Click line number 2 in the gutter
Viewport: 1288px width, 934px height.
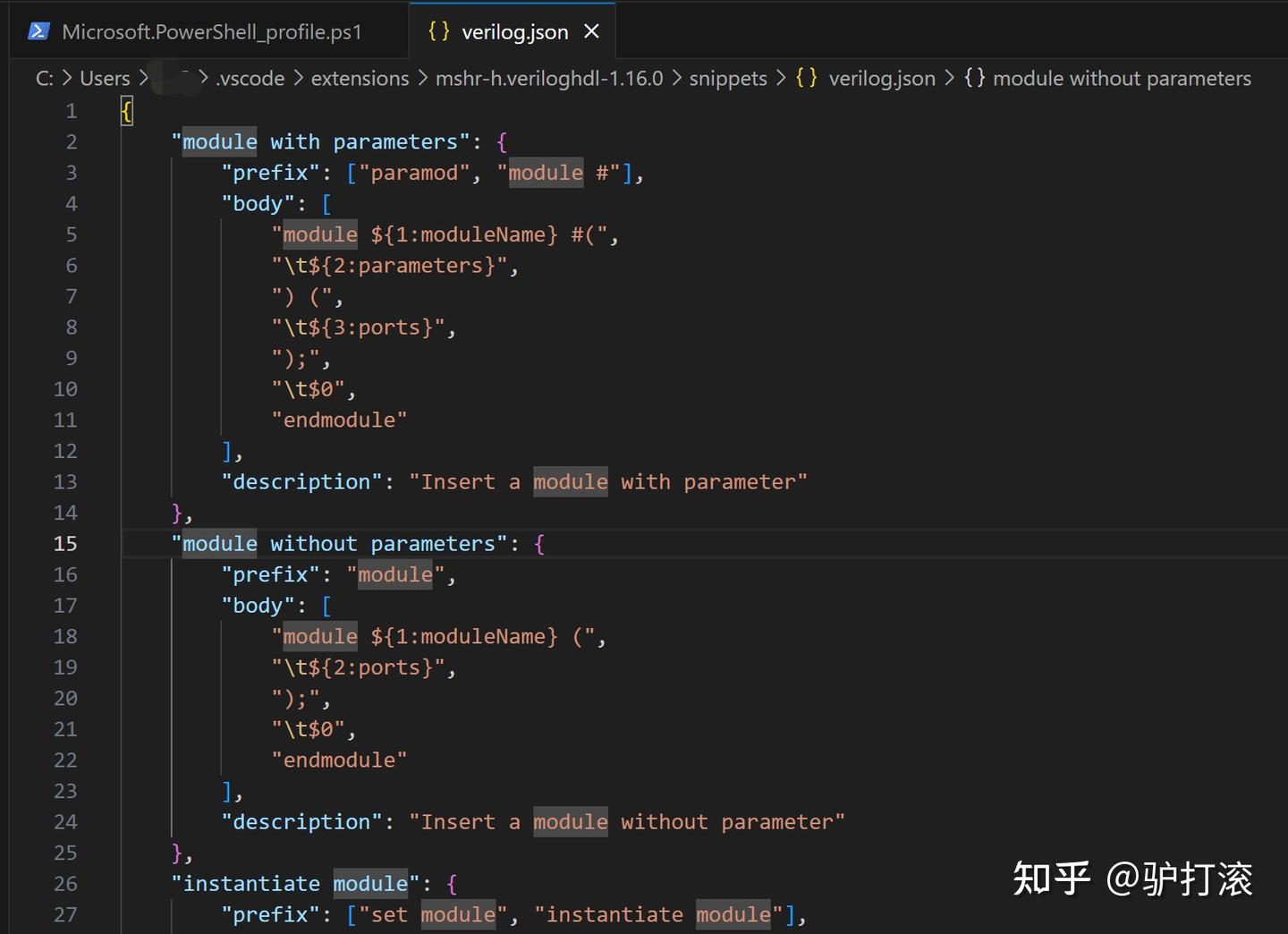point(71,141)
